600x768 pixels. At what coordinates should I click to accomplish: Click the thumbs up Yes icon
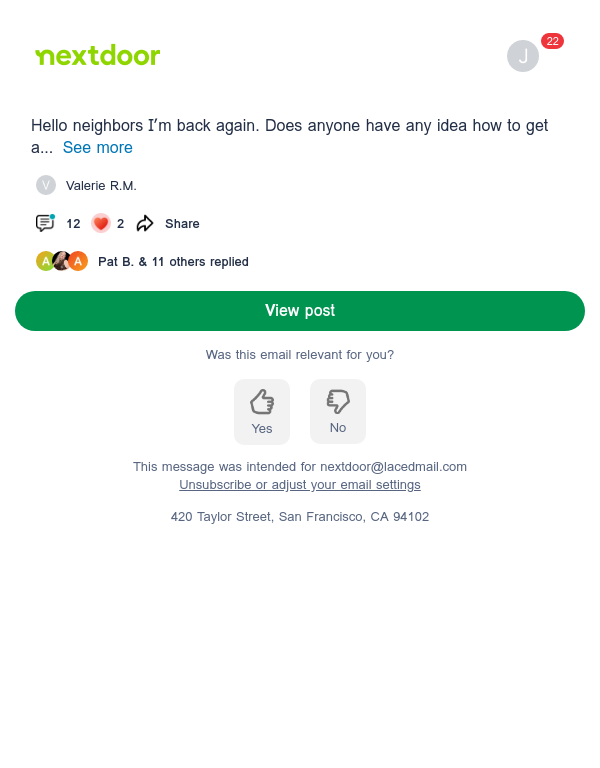tap(262, 402)
